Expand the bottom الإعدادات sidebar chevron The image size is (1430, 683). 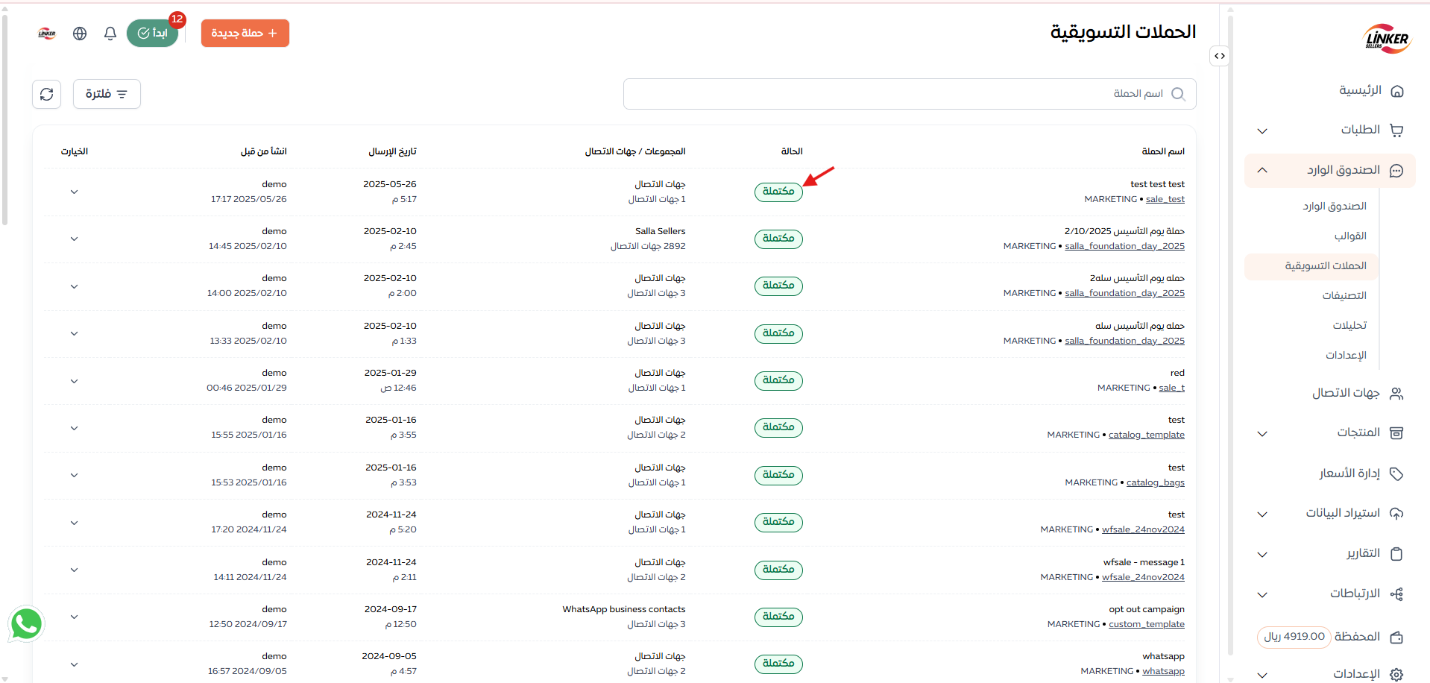coord(1262,675)
